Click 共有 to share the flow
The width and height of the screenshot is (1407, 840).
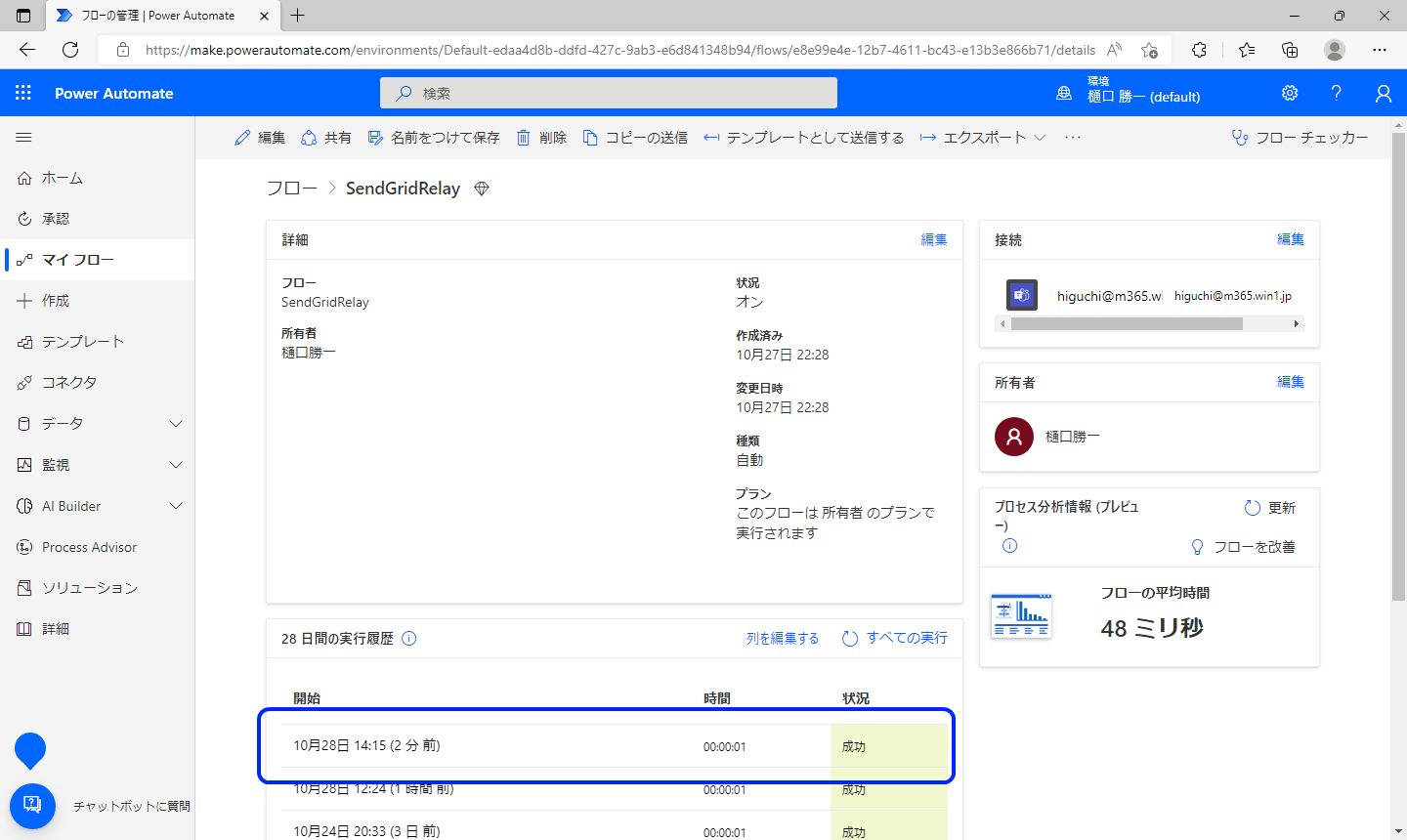click(326, 138)
